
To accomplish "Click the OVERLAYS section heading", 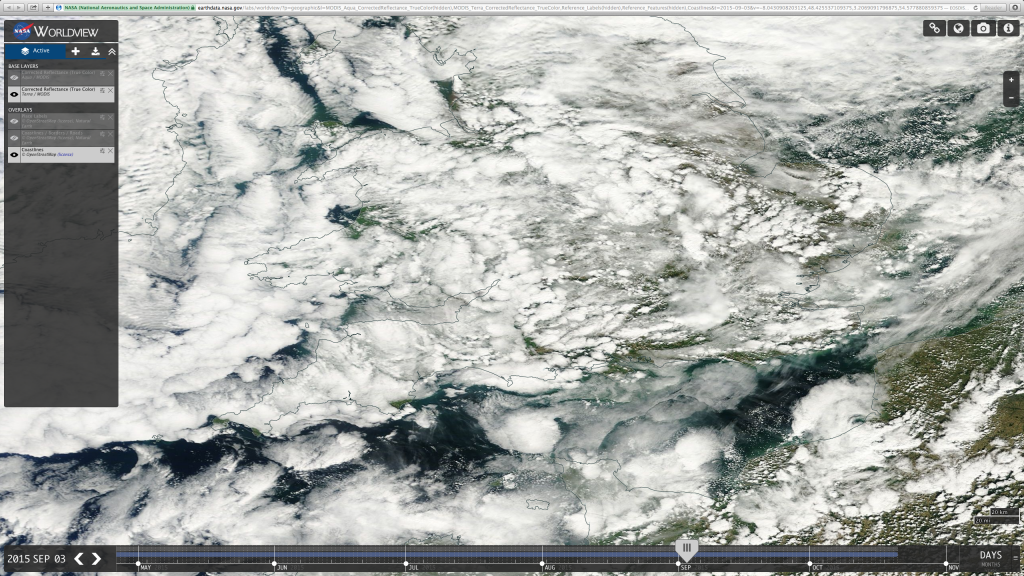I will pos(20,110).
